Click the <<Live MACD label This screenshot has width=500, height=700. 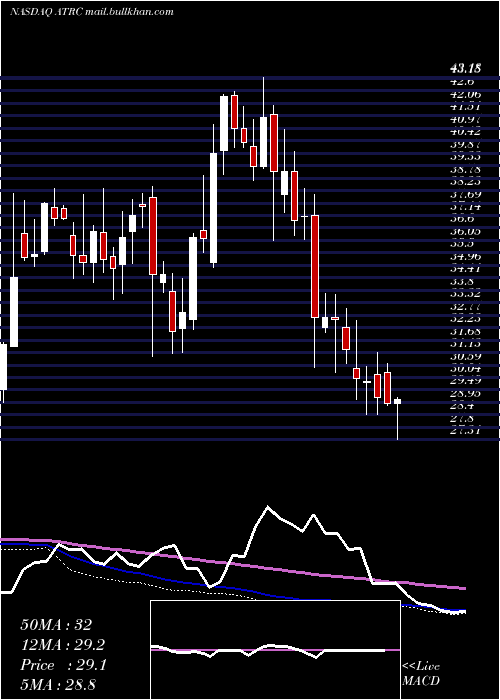click(421, 674)
